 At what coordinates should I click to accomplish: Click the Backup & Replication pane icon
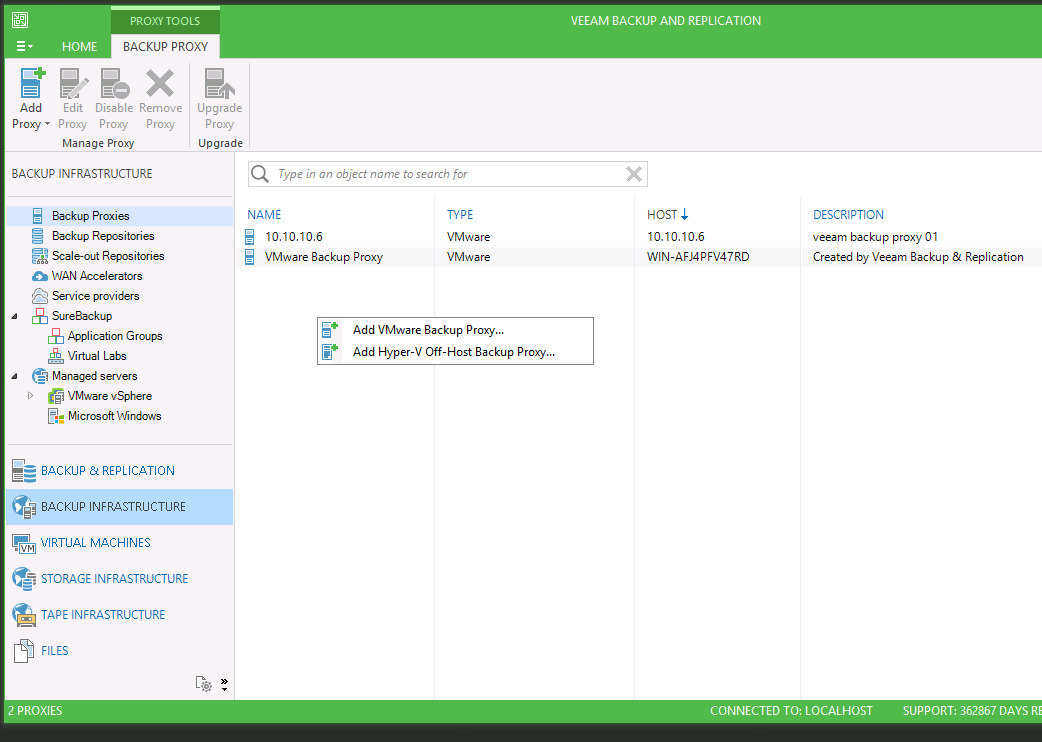click(25, 471)
